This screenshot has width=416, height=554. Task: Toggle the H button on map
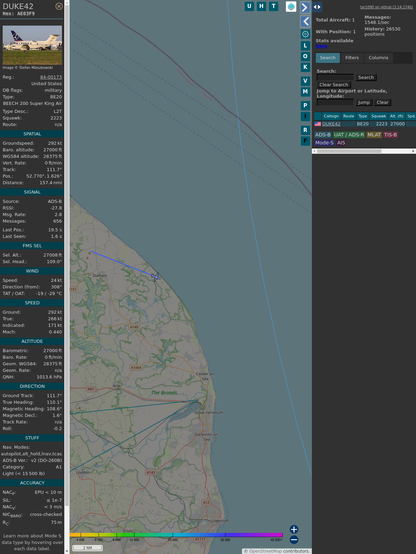(x=261, y=6)
